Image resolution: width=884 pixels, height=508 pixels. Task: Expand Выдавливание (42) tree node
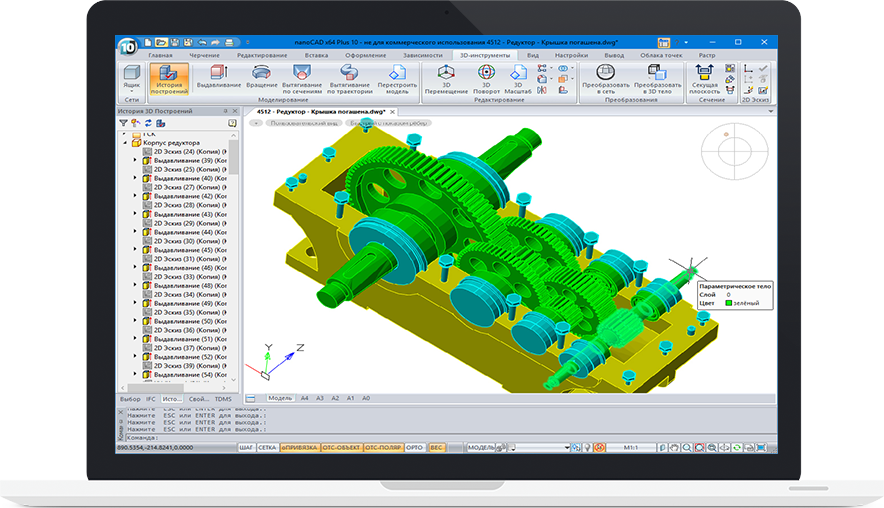point(135,196)
